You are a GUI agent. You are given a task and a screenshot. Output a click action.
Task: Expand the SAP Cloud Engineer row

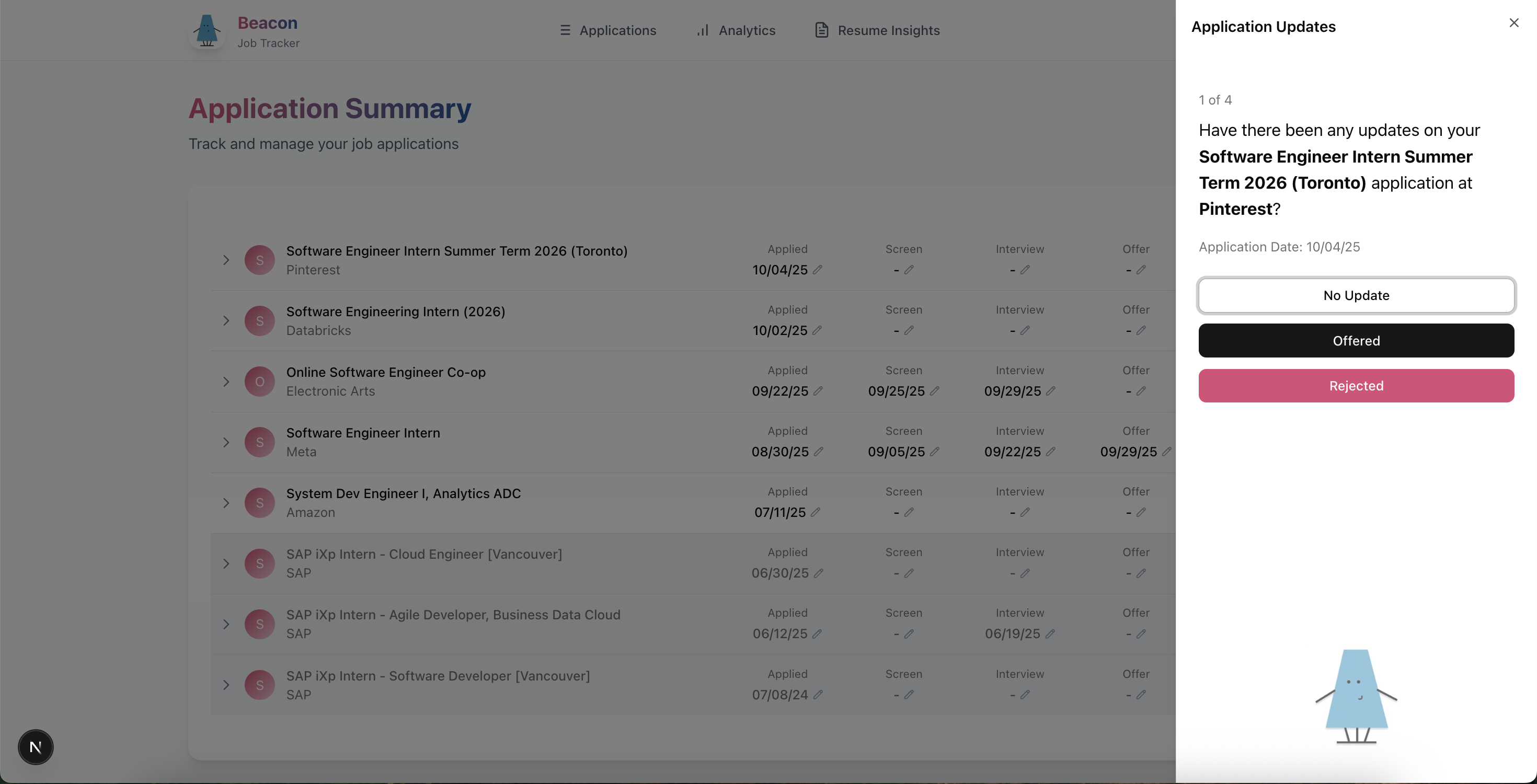point(226,563)
